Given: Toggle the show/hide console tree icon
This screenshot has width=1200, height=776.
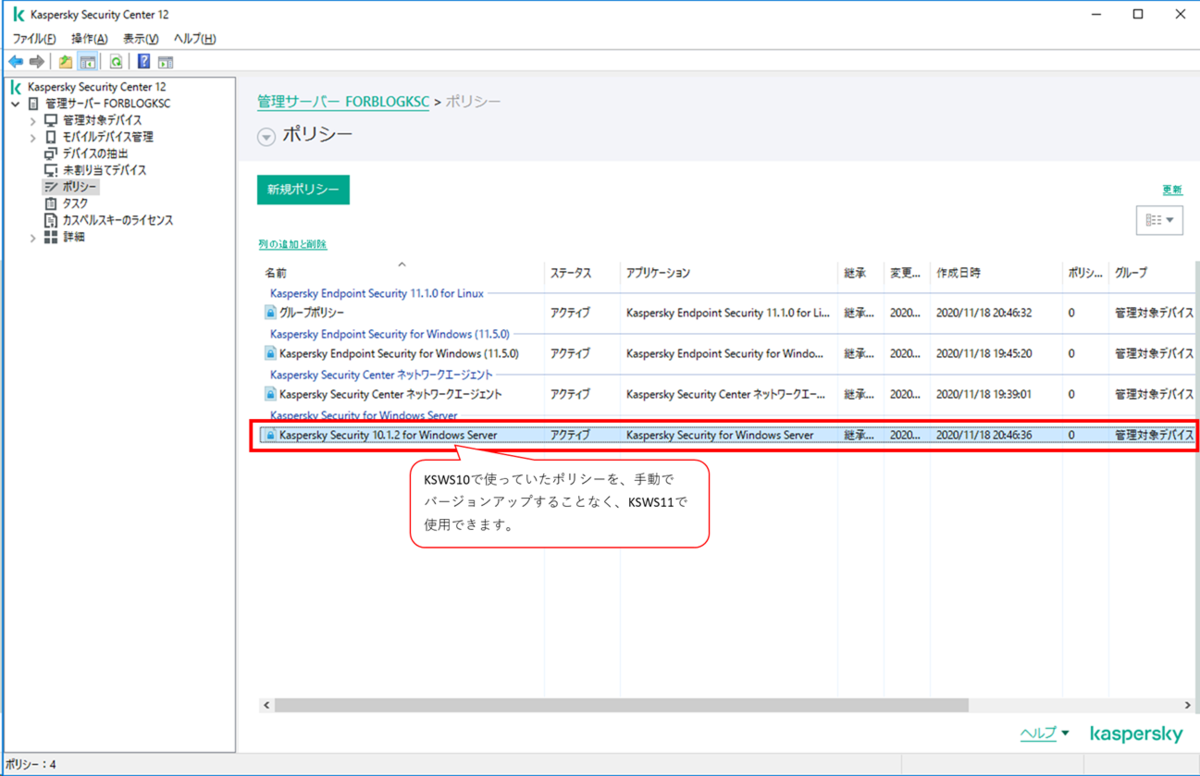Looking at the screenshot, I should pos(87,62).
